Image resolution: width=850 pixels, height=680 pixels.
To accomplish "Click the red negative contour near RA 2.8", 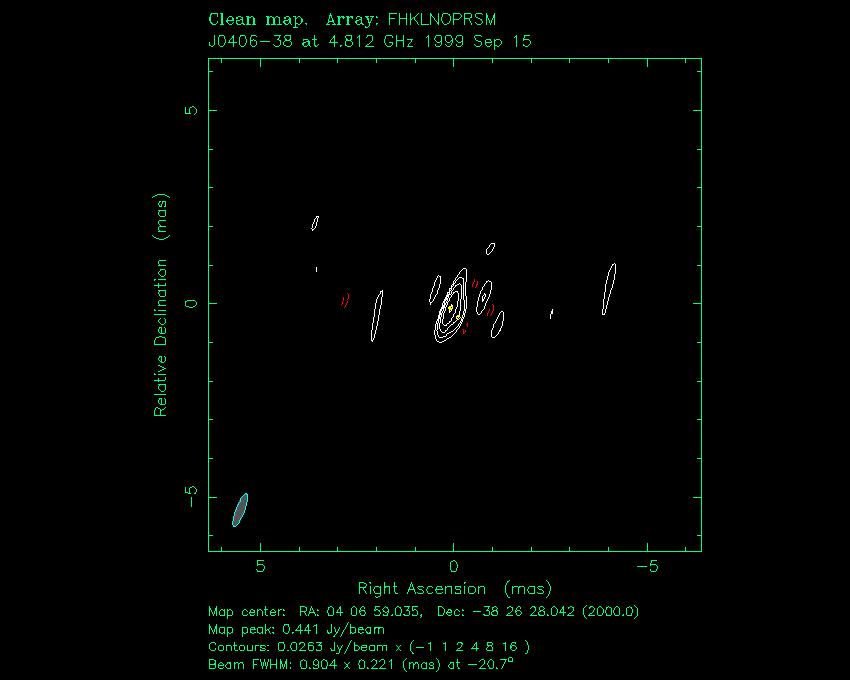I will point(345,300).
